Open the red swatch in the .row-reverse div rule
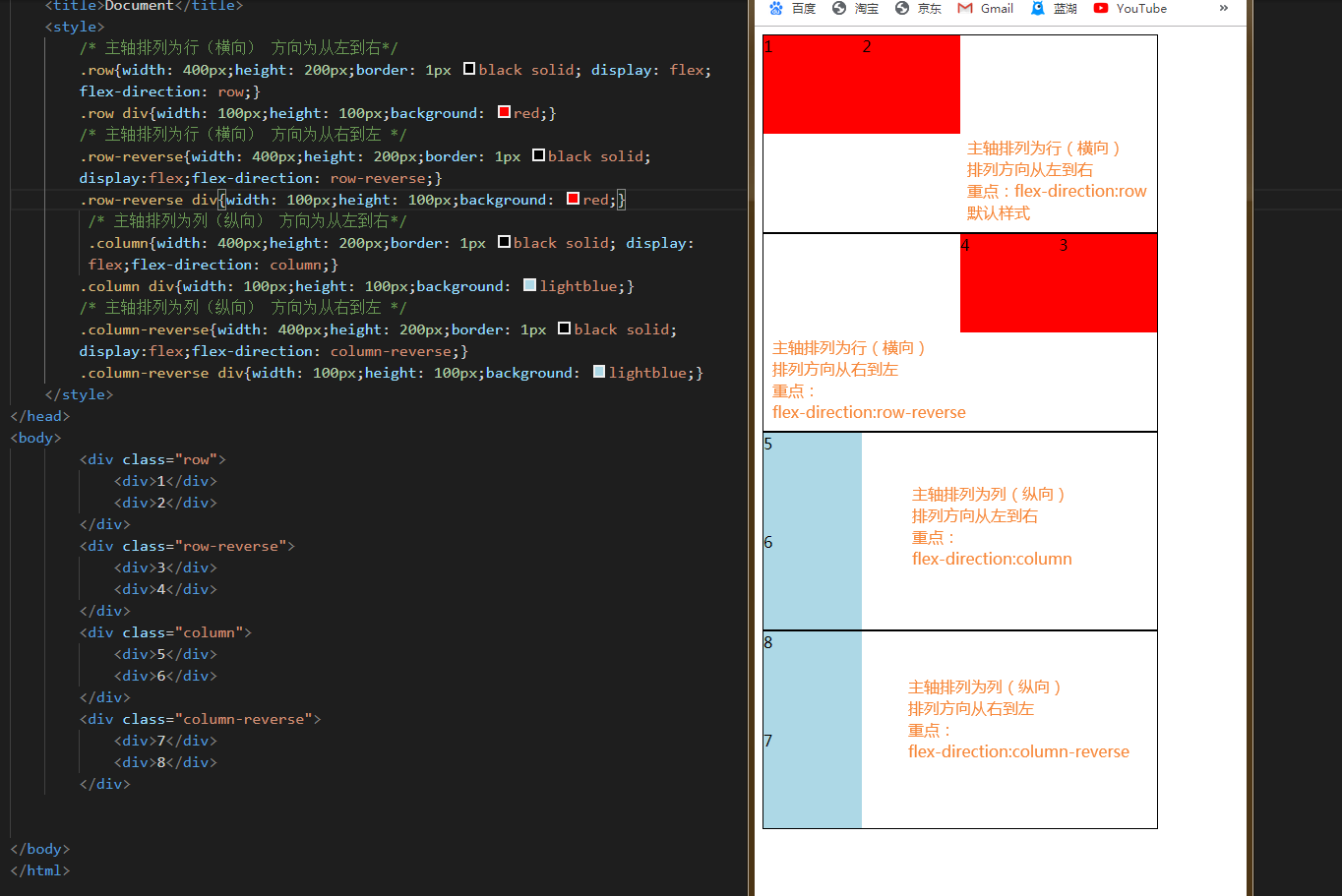 coord(573,199)
